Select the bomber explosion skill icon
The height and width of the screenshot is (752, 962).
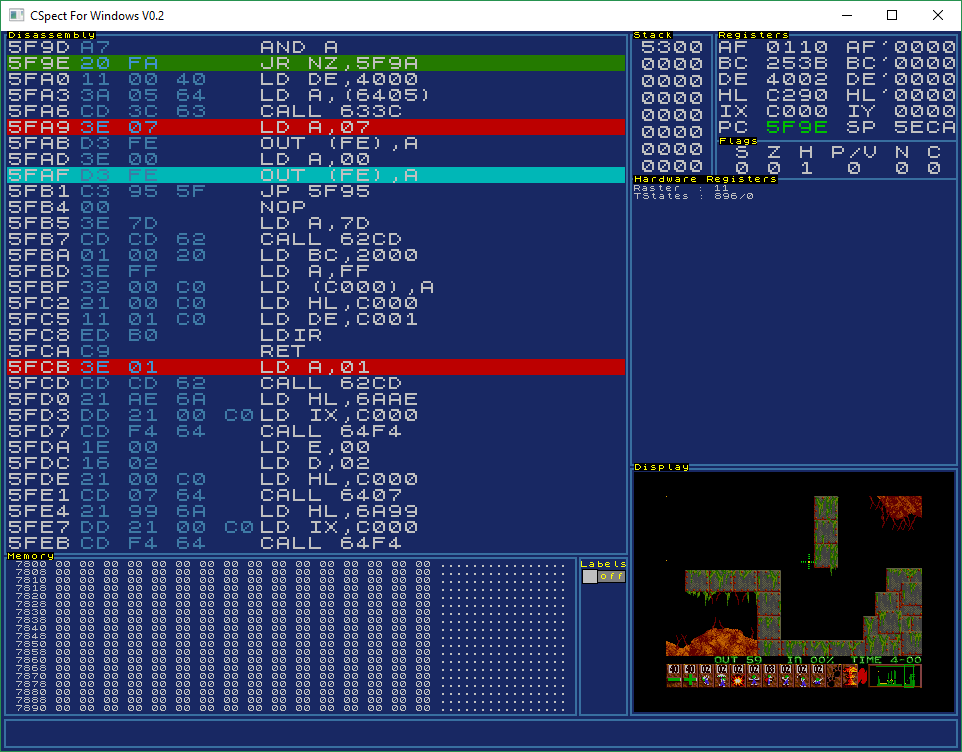(737, 677)
